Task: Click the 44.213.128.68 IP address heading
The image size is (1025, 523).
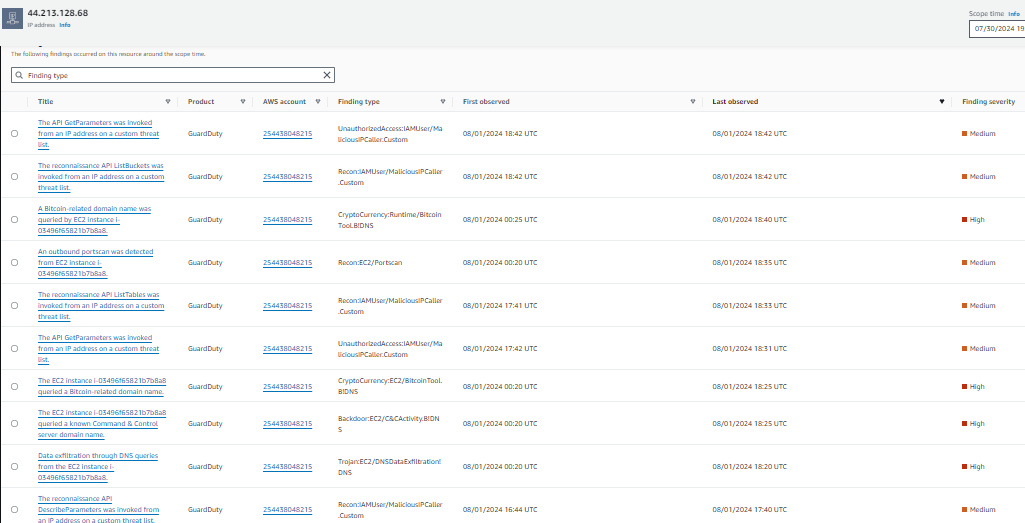Action: tap(58, 13)
